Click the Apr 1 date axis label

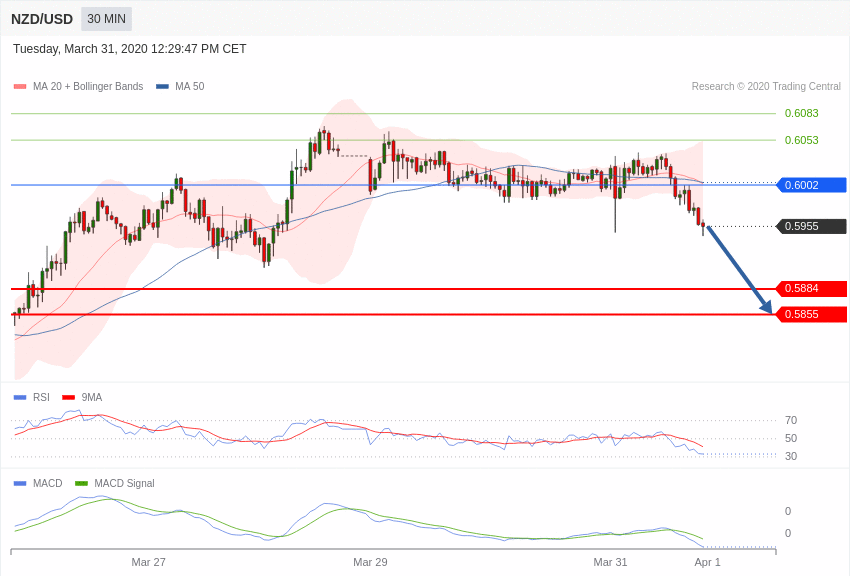click(x=707, y=562)
